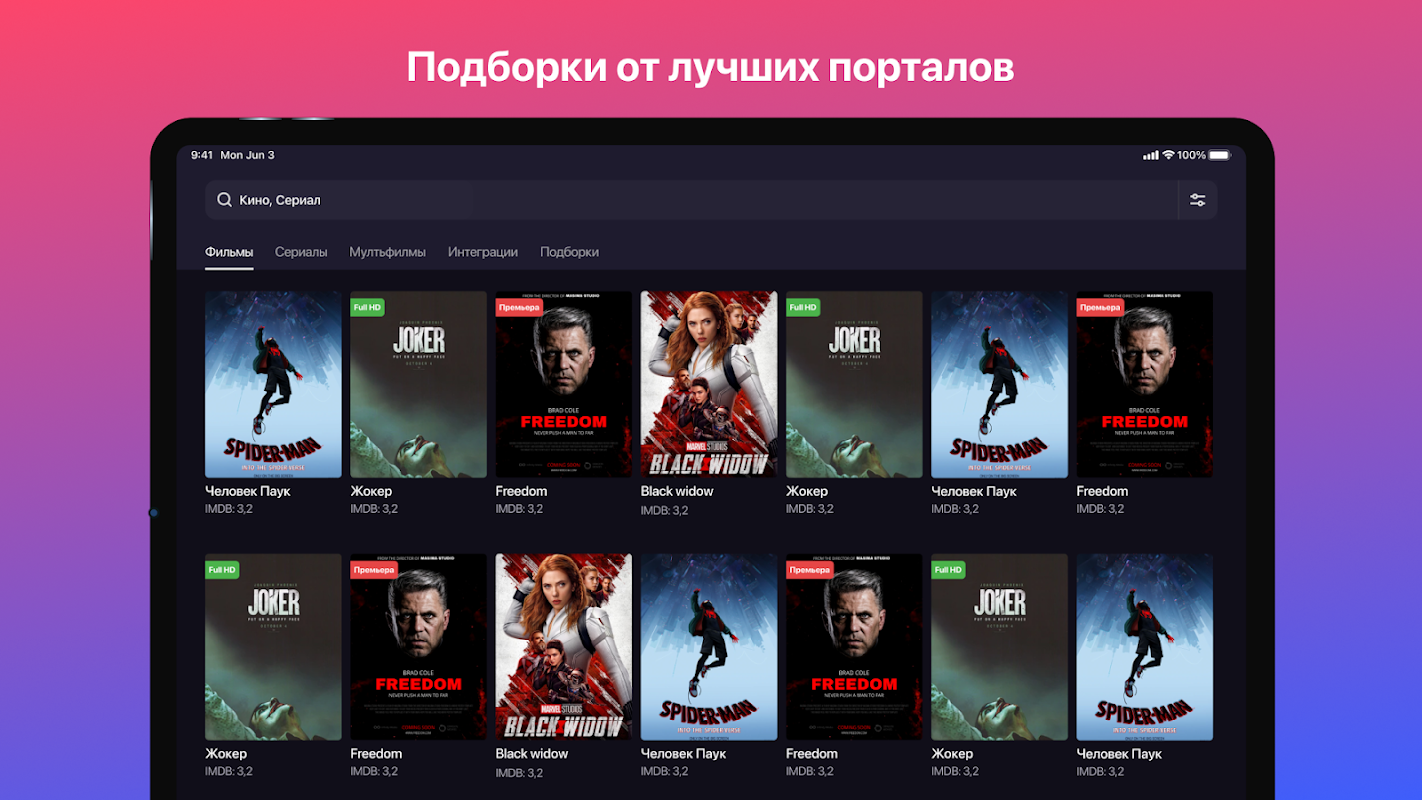The width and height of the screenshot is (1422, 800).
Task: Select the Фильмы tab
Action: [229, 252]
